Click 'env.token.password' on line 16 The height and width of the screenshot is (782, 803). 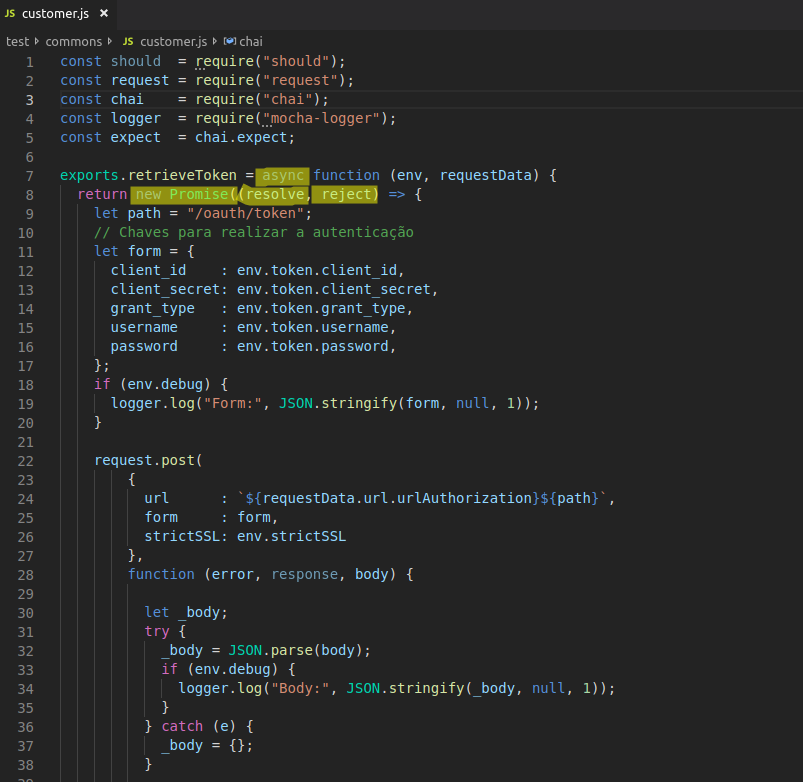click(x=312, y=347)
